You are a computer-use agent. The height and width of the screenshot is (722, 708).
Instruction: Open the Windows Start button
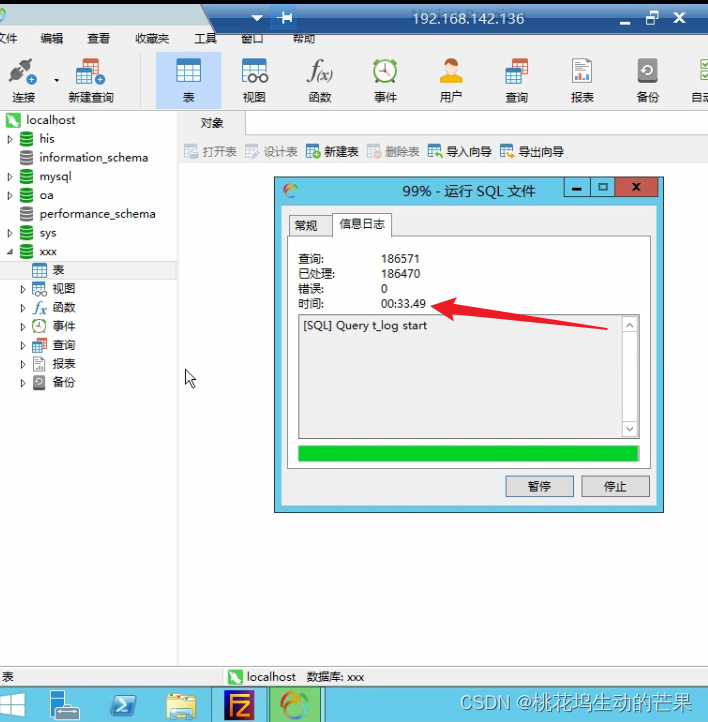(13, 705)
